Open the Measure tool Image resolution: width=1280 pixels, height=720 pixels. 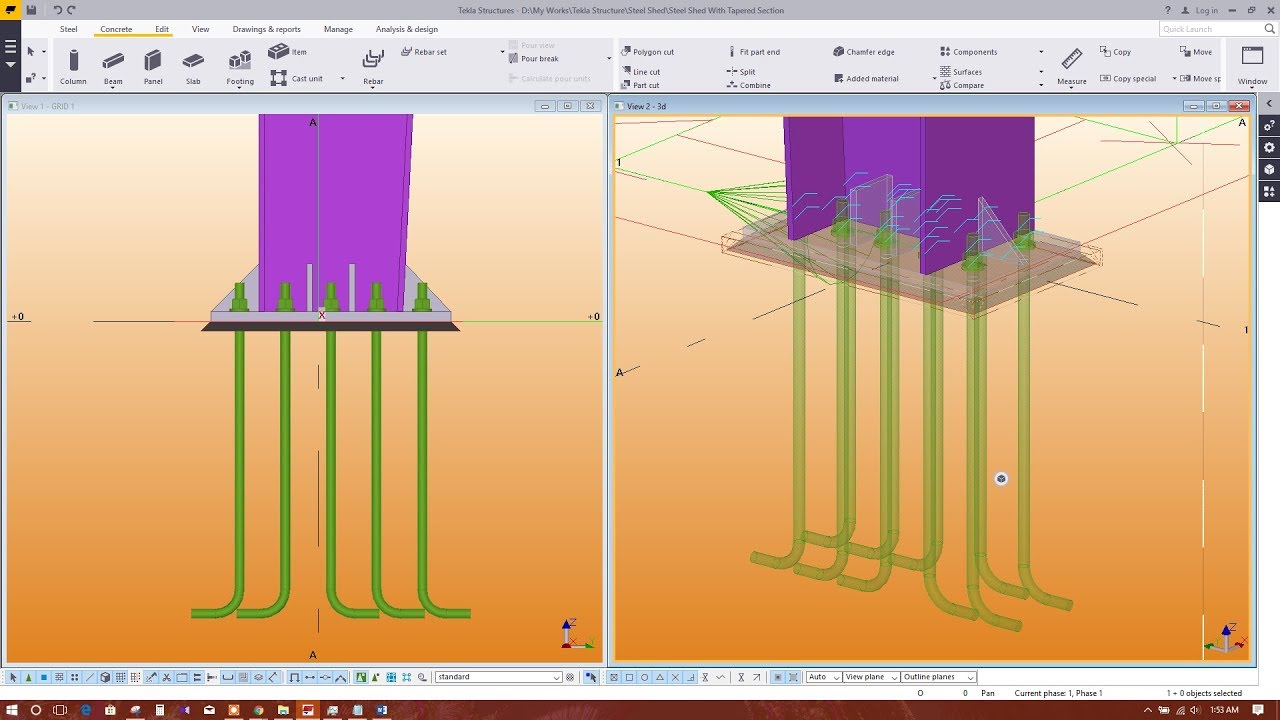[x=1072, y=66]
